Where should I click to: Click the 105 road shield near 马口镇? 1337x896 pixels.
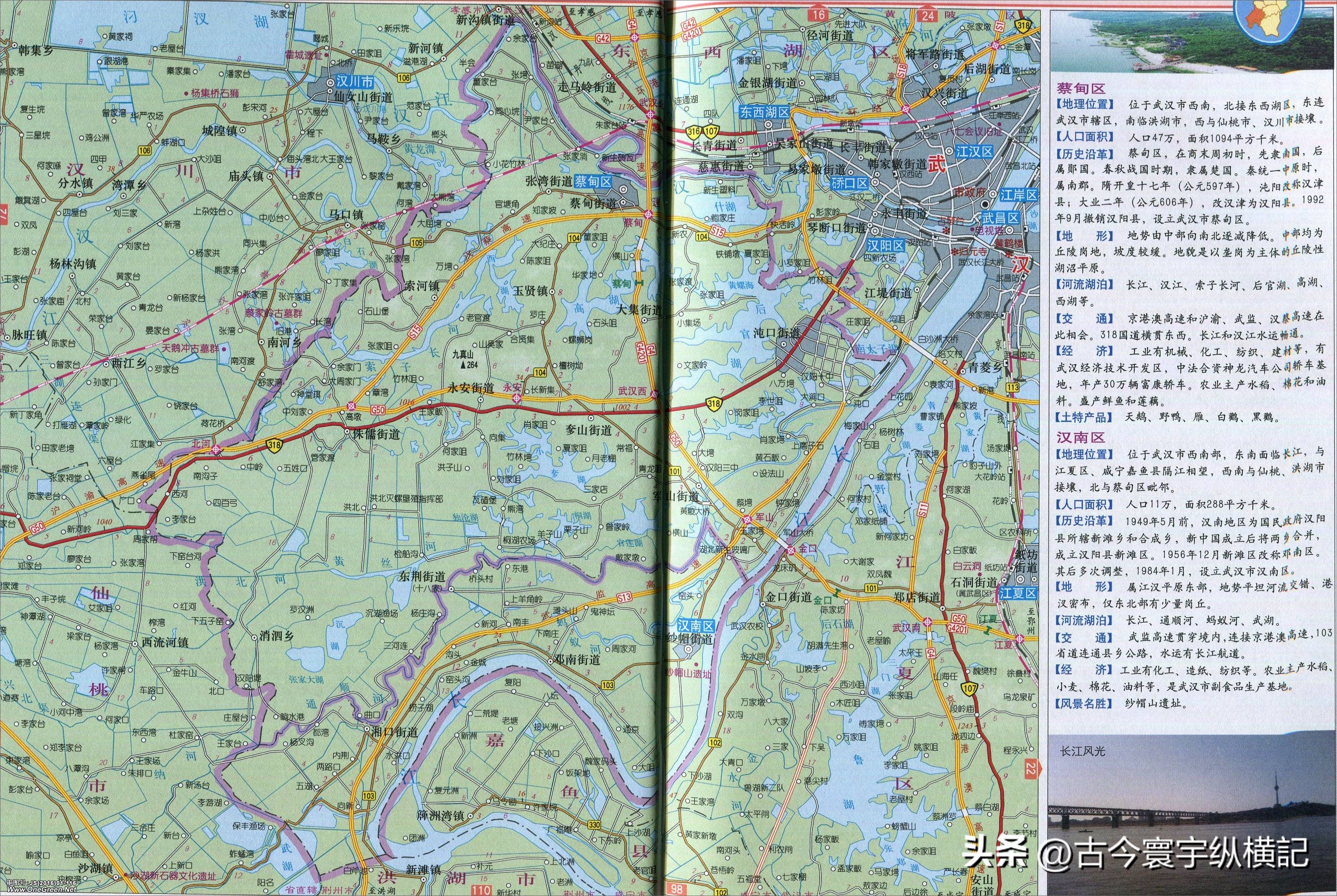click(417, 243)
